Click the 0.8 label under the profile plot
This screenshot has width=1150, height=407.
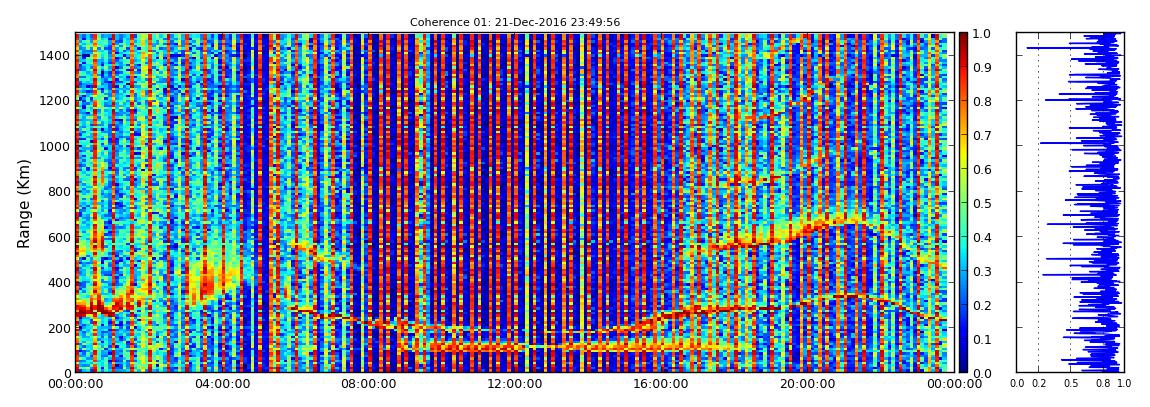tap(1103, 384)
